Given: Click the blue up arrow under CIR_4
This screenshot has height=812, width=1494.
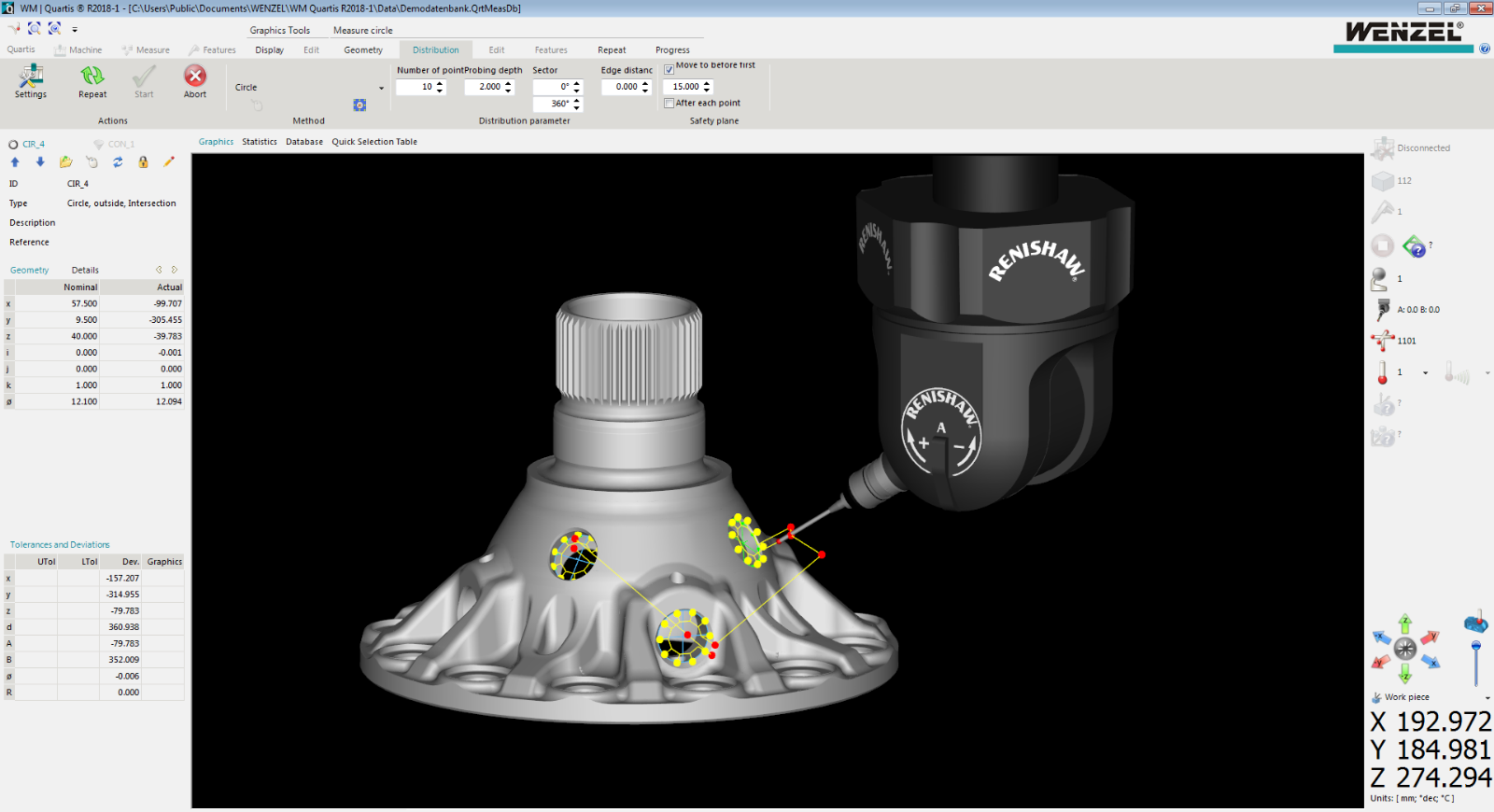Looking at the screenshot, I should click(15, 162).
